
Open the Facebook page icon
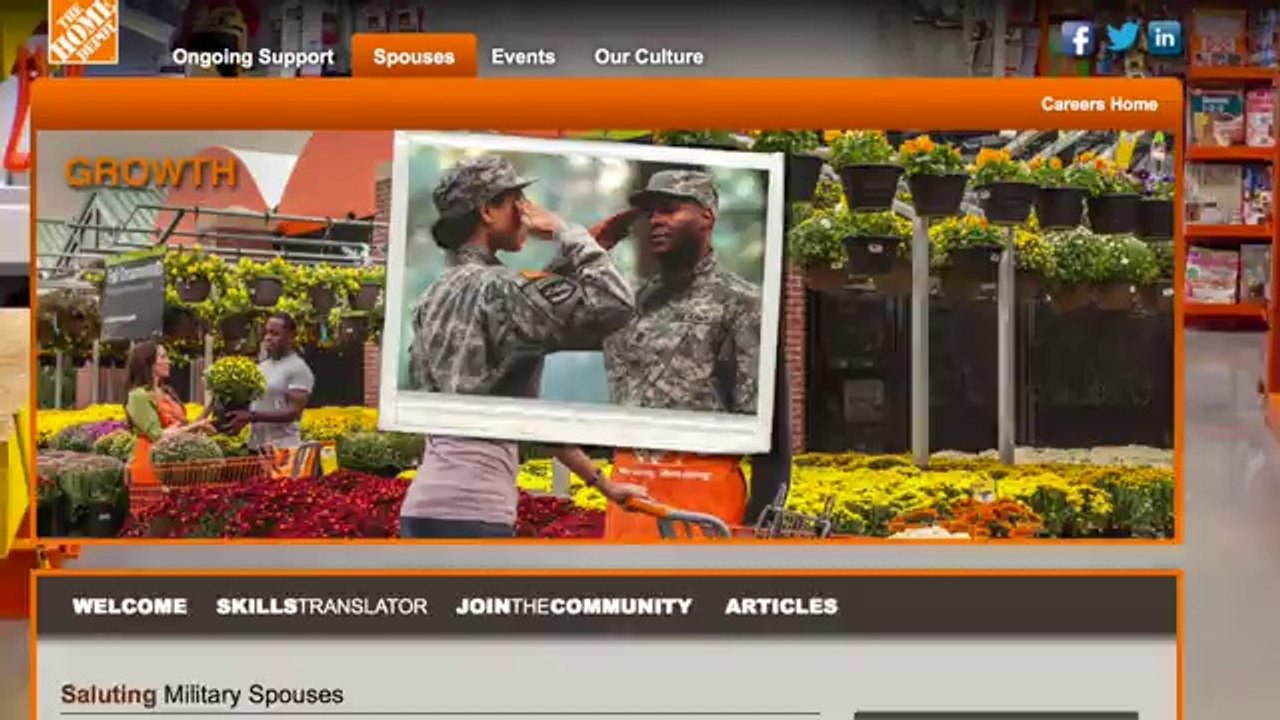point(1077,39)
